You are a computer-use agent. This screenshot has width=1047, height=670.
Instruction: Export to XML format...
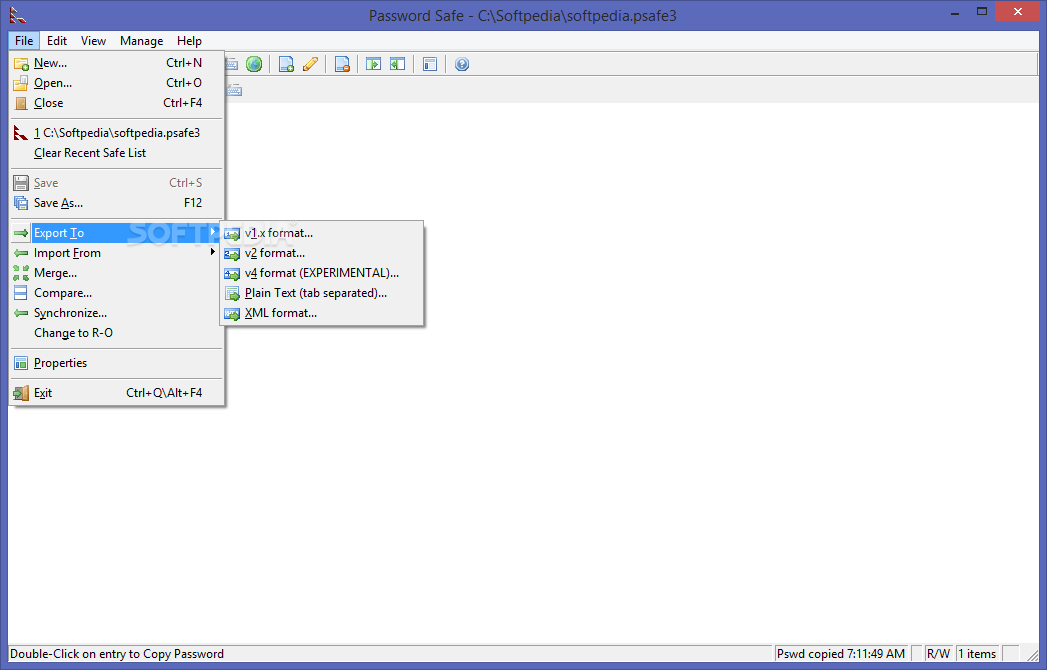click(322, 313)
